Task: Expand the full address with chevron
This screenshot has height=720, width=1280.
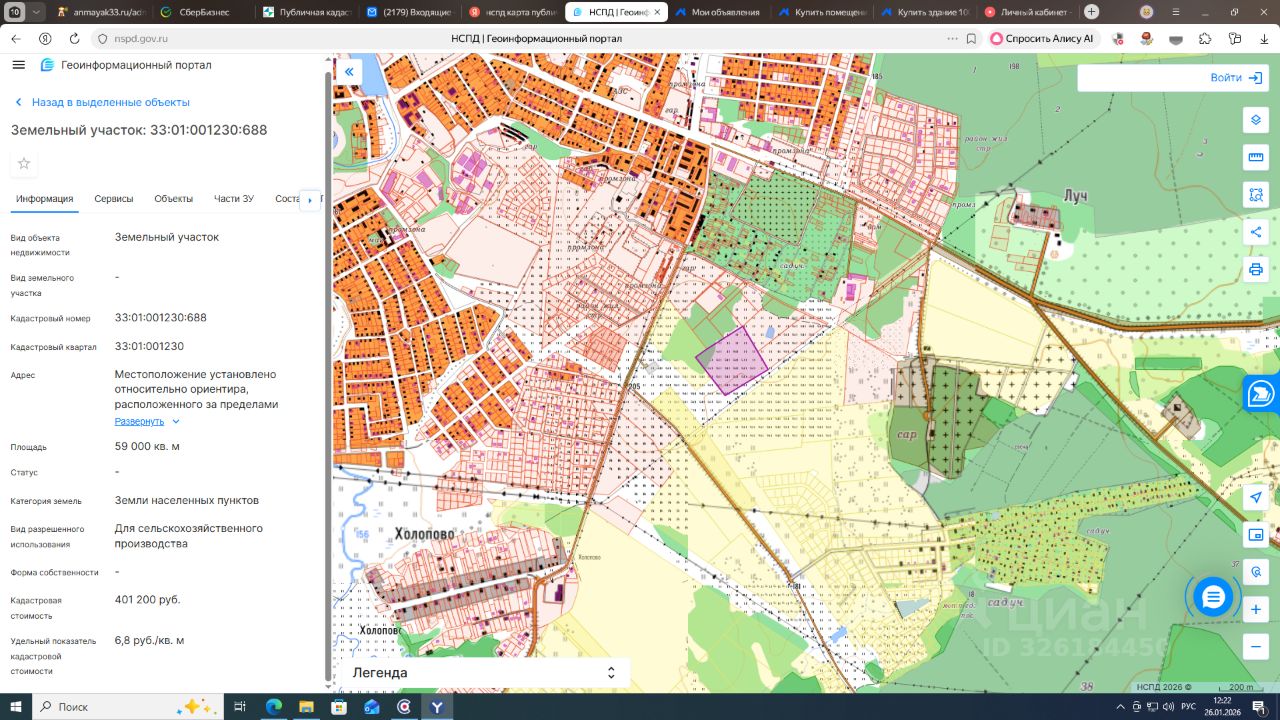Action: pos(176,422)
